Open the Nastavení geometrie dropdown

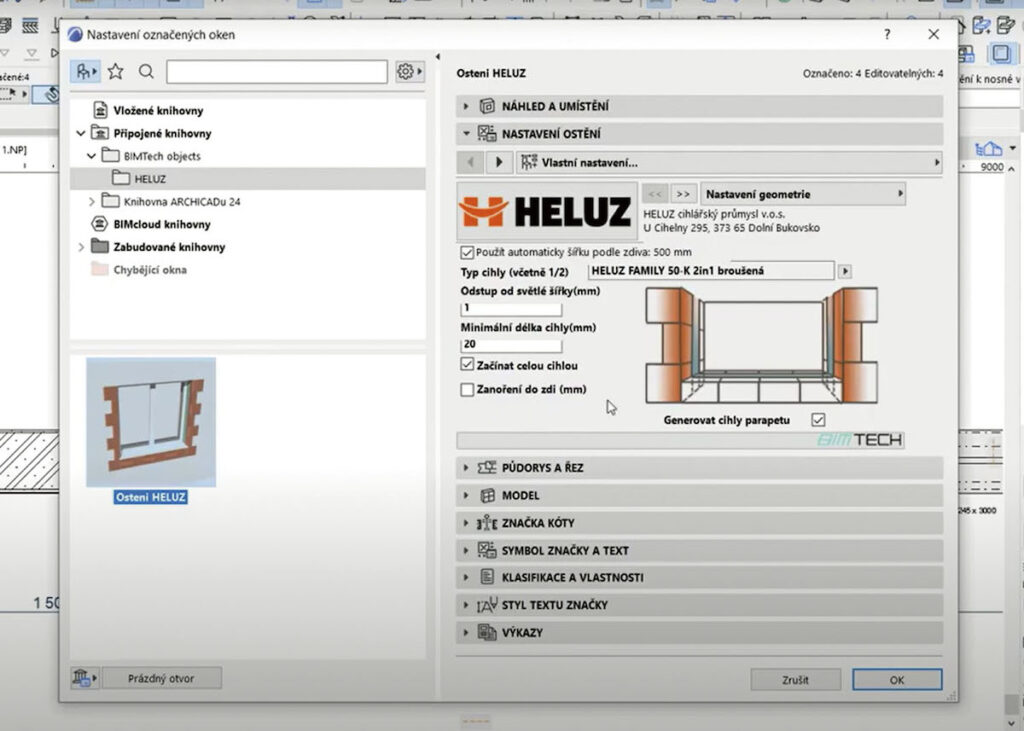pyautogui.click(x=803, y=194)
